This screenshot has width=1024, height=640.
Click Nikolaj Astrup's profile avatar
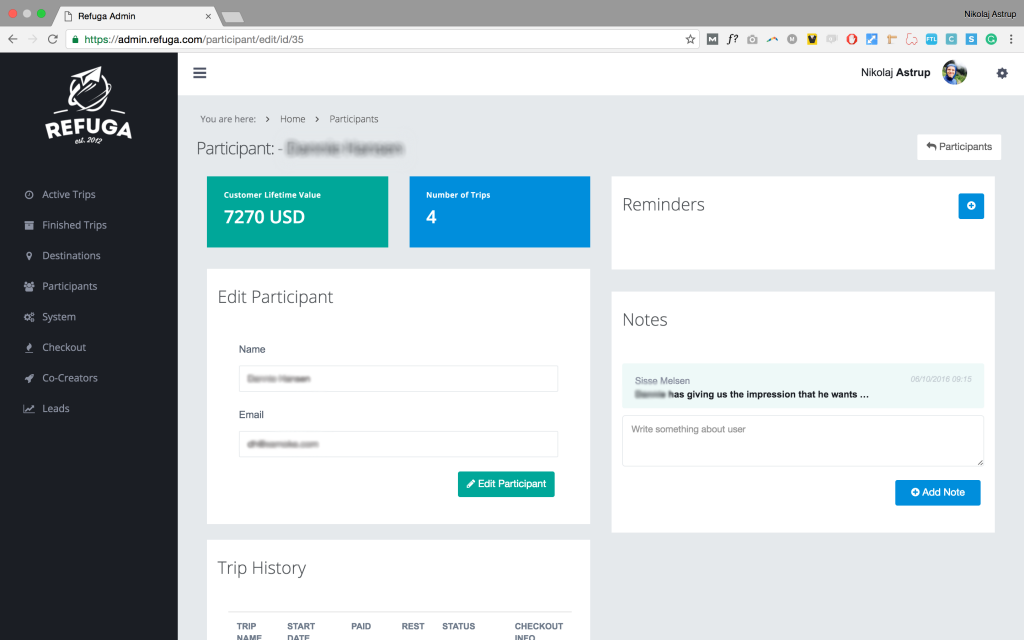tap(954, 72)
